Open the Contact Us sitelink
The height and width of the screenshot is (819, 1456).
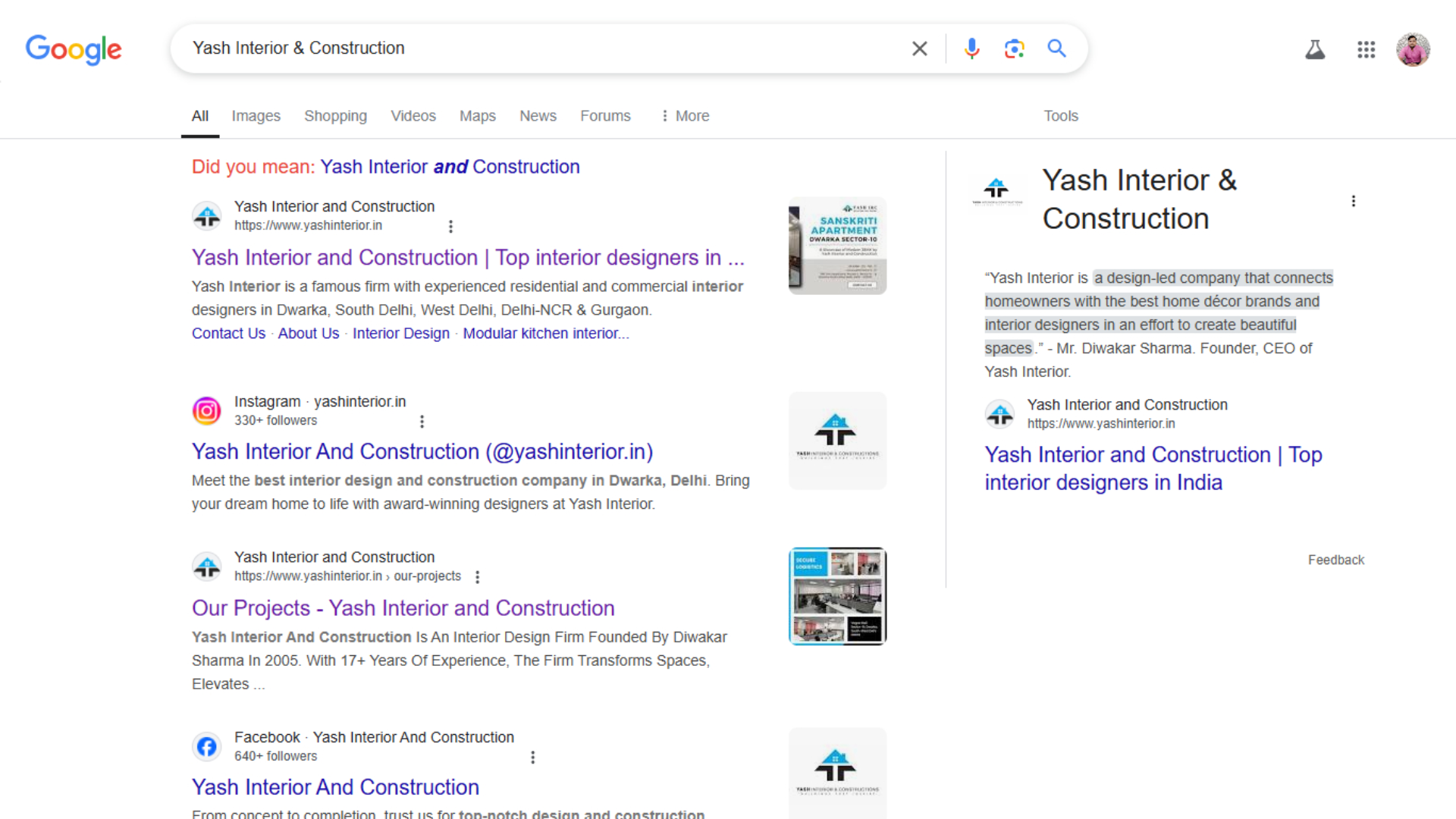228,334
